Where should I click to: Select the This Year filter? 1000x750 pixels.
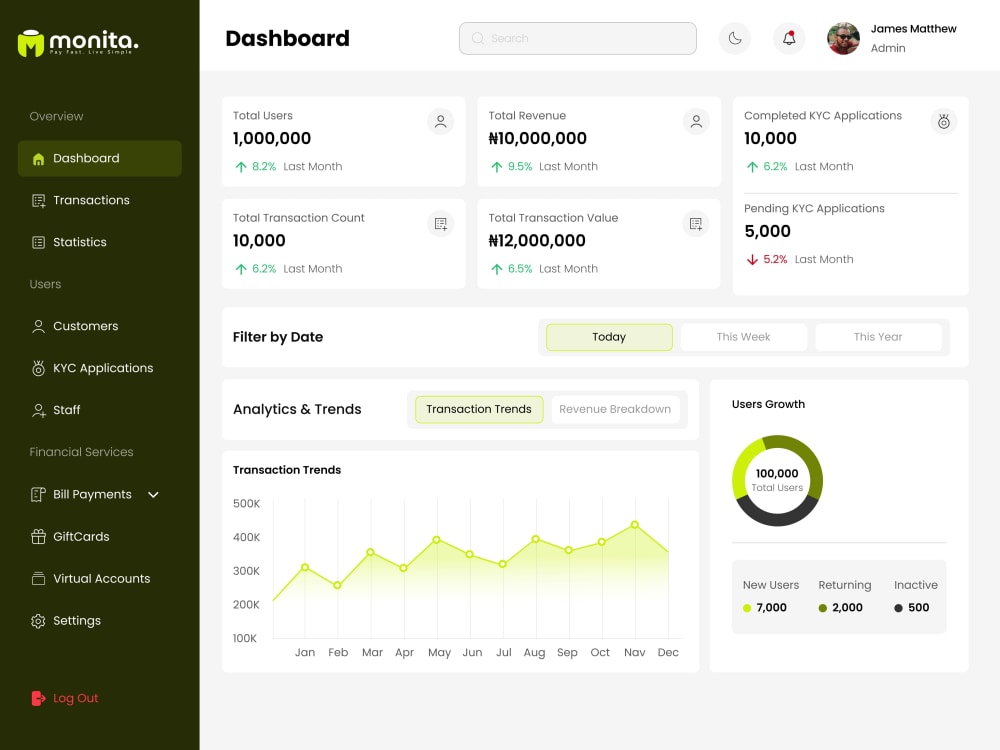pyautogui.click(x=878, y=337)
